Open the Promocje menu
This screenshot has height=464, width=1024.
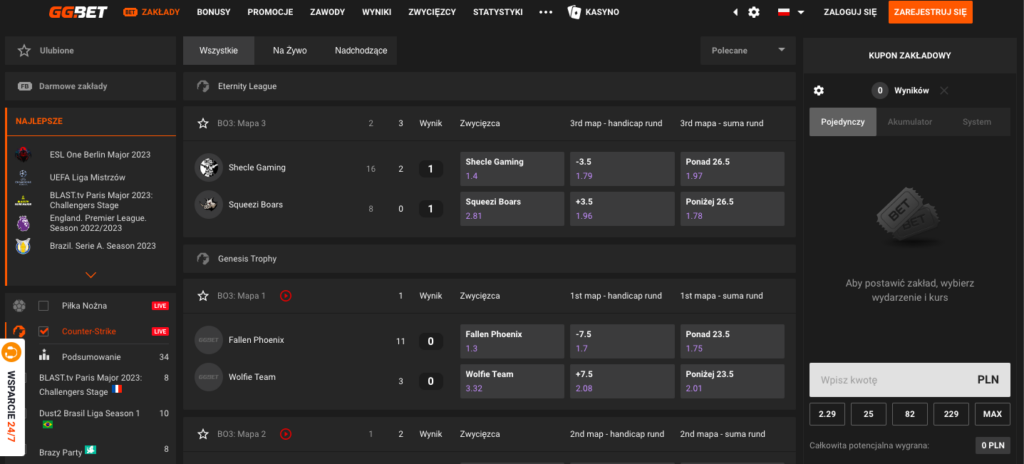(x=270, y=12)
